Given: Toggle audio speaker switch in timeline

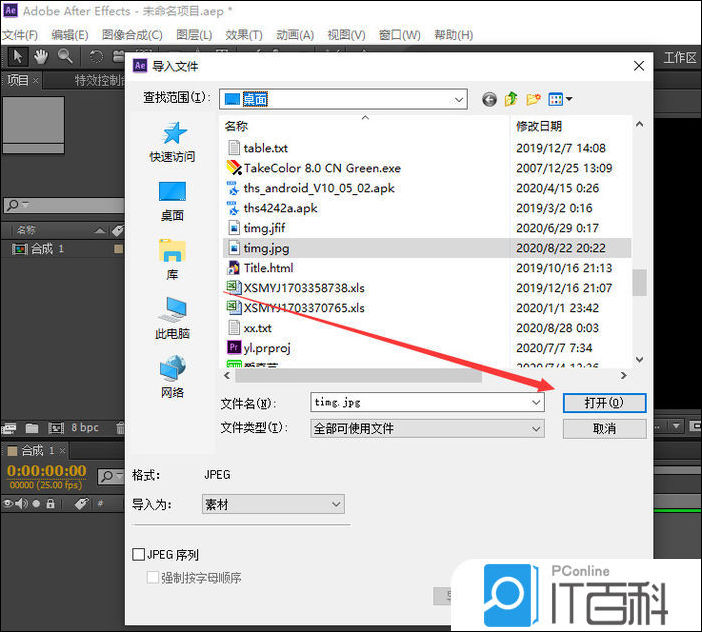Looking at the screenshot, I should [21, 504].
